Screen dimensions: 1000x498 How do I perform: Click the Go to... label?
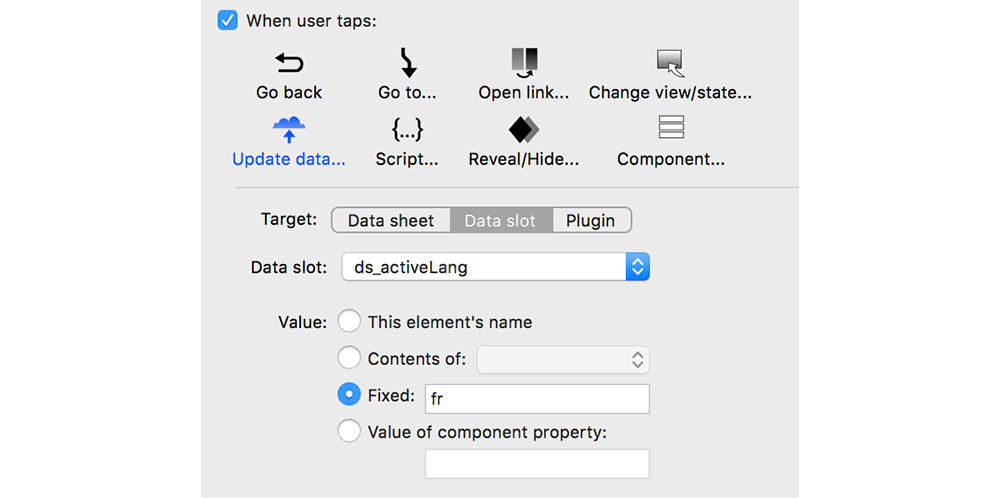[407, 92]
